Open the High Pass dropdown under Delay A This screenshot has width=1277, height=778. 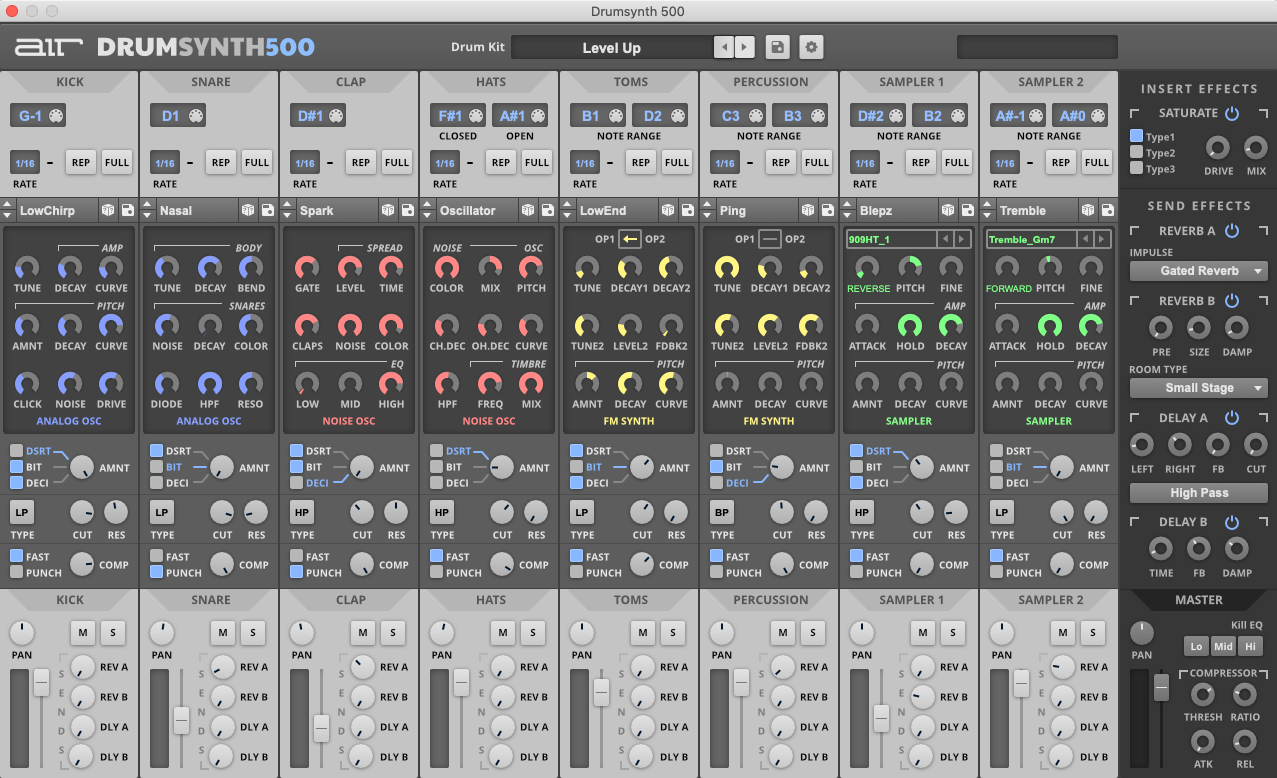(1198, 492)
